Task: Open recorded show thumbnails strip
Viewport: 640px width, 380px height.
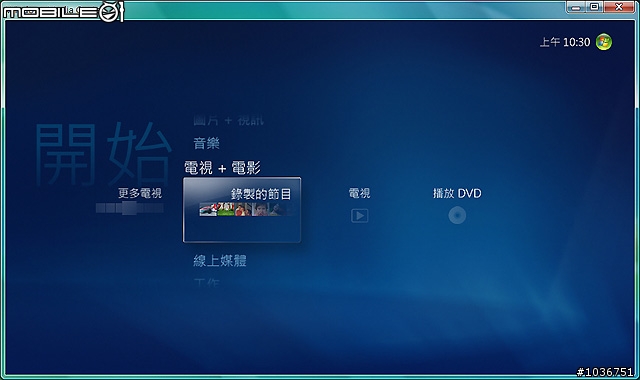Action: [247, 209]
